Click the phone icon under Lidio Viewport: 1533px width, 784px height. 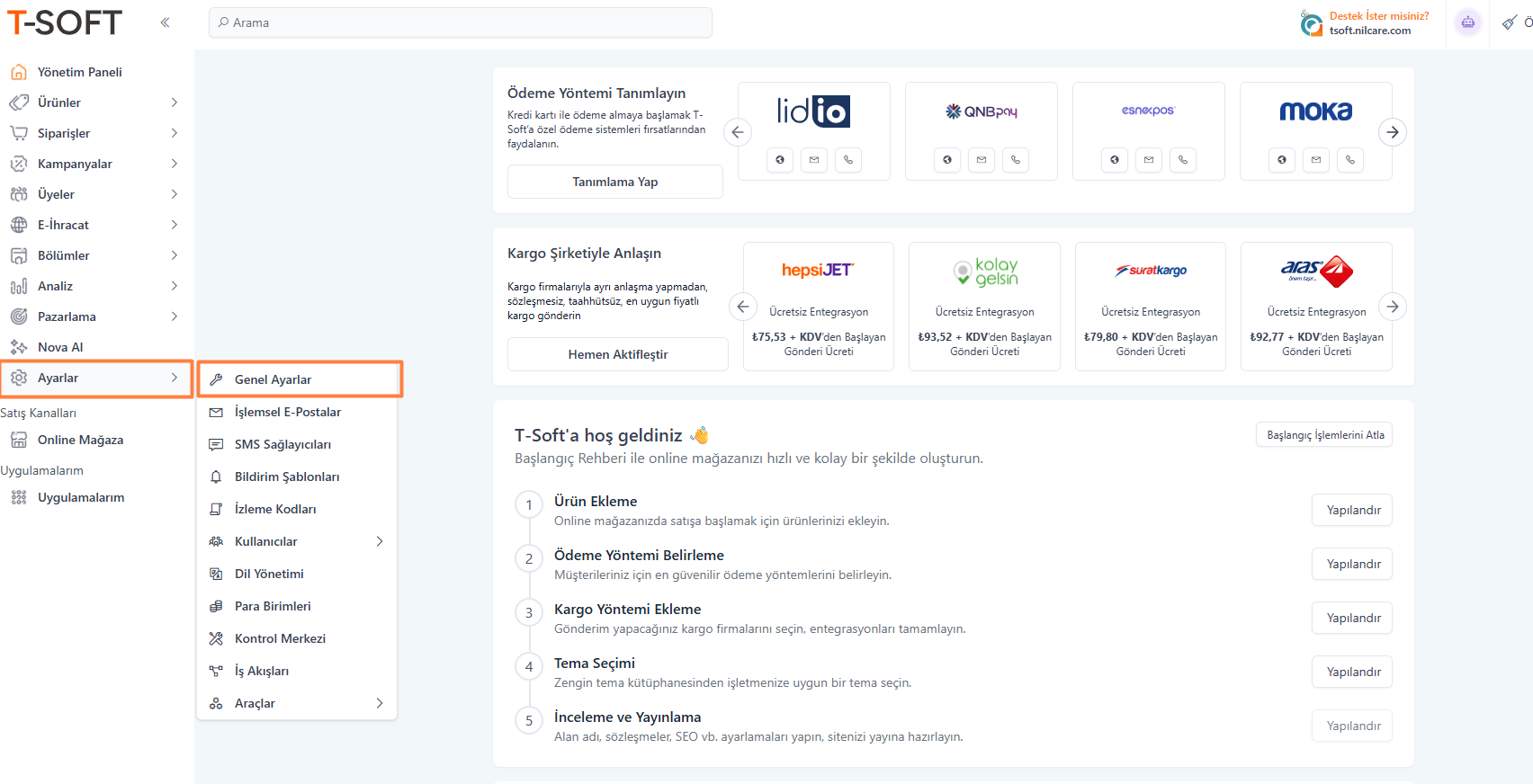[847, 160]
